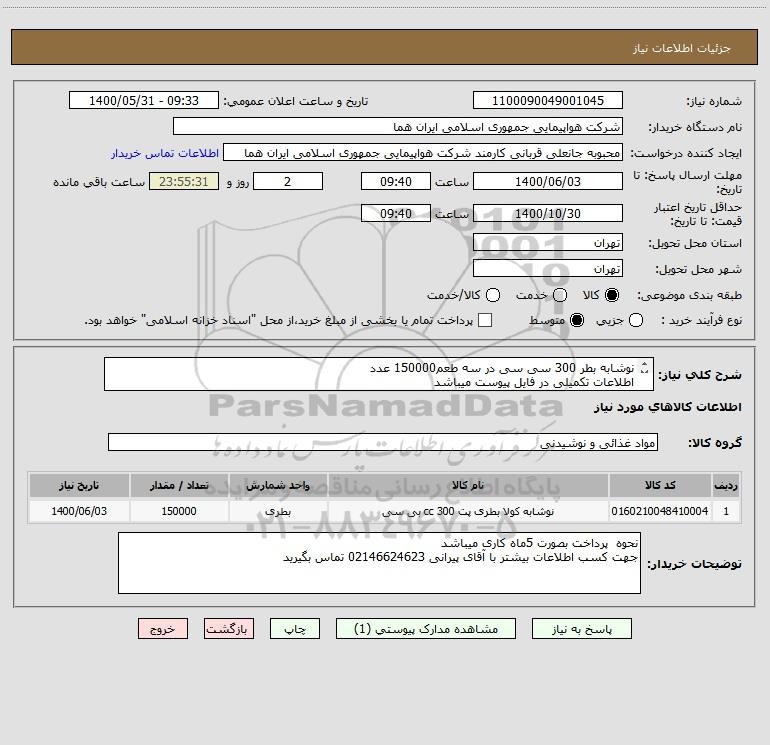770x745 pixels.
Task: Click remaining time 23:55:31 field
Action: [x=184, y=181]
